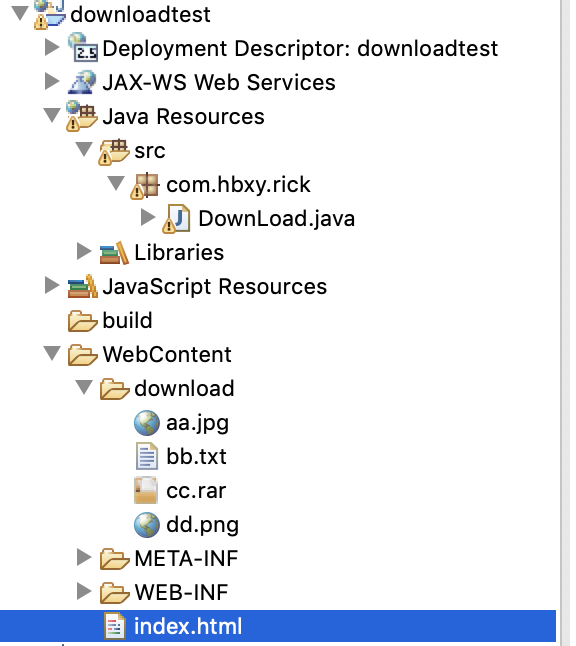Click the vertical scrollbar track
The image size is (576, 646).
[x=566, y=323]
